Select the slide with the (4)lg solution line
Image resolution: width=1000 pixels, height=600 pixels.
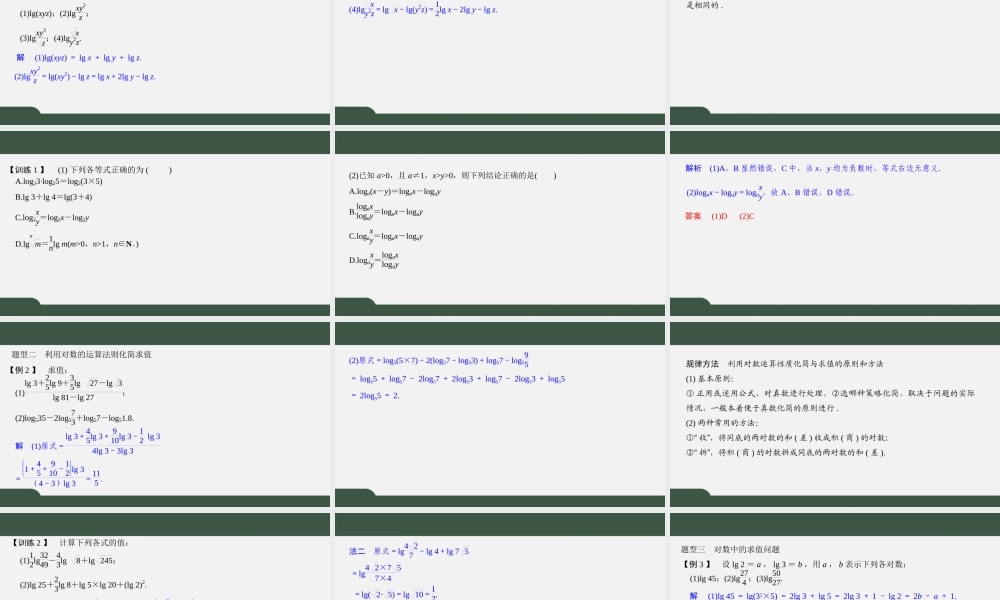tap(500, 62)
